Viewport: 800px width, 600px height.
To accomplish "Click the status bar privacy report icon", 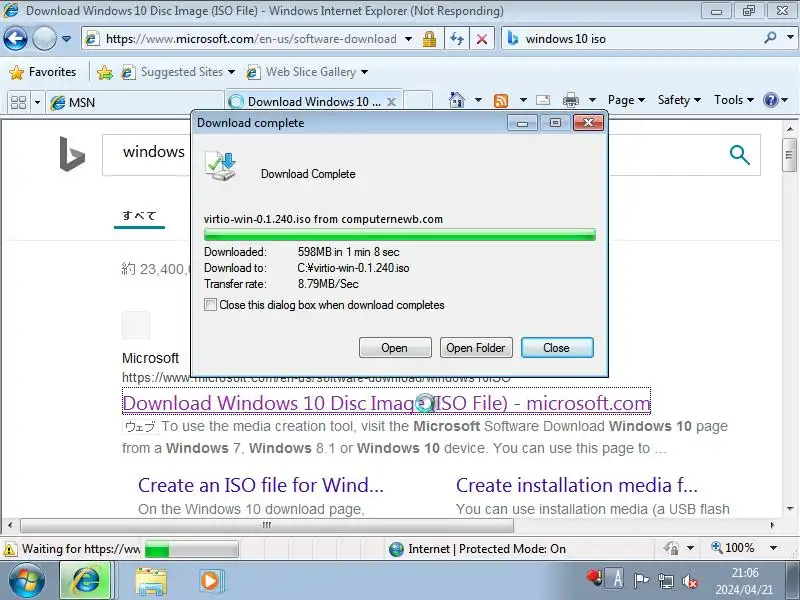I will (x=671, y=548).
